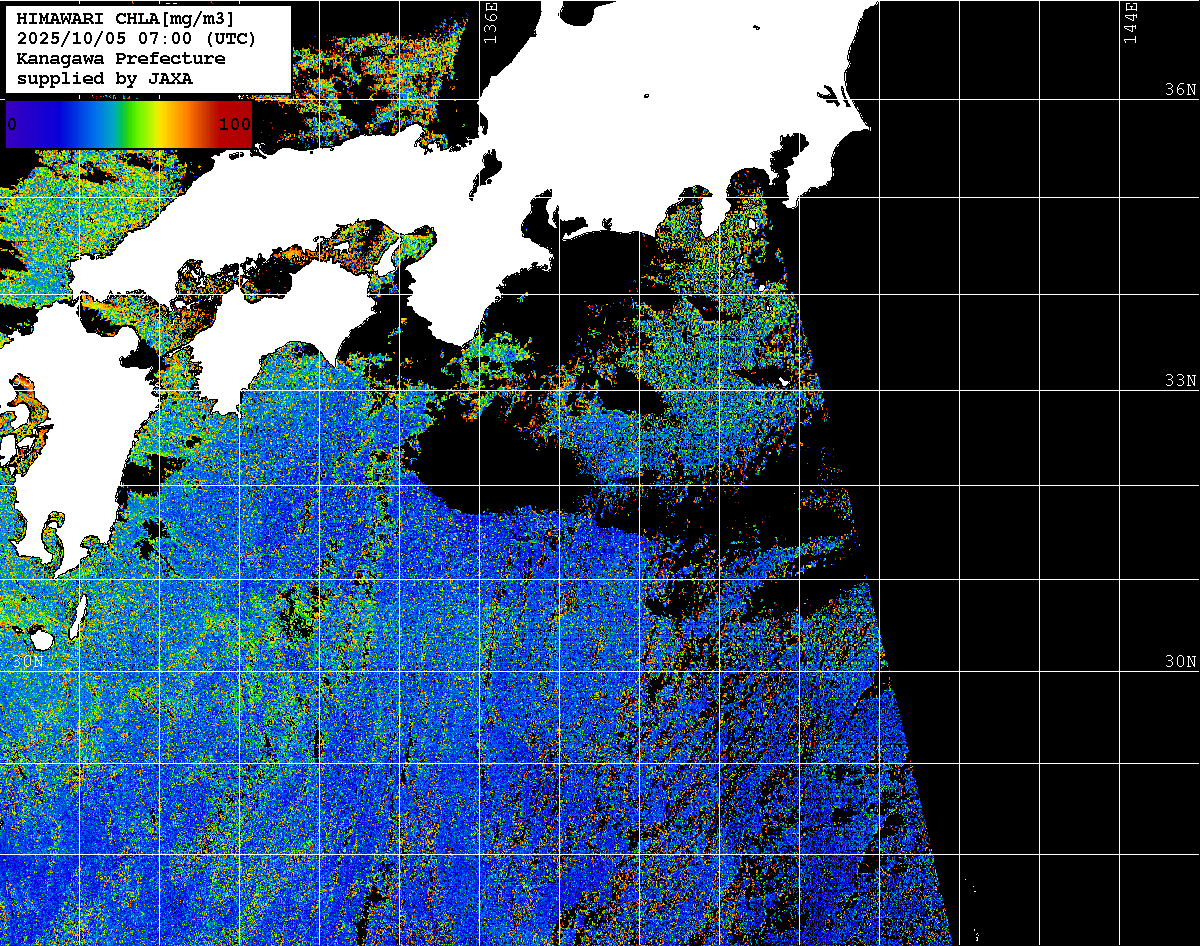Click the 0 label on the color scale

[x=12, y=125]
